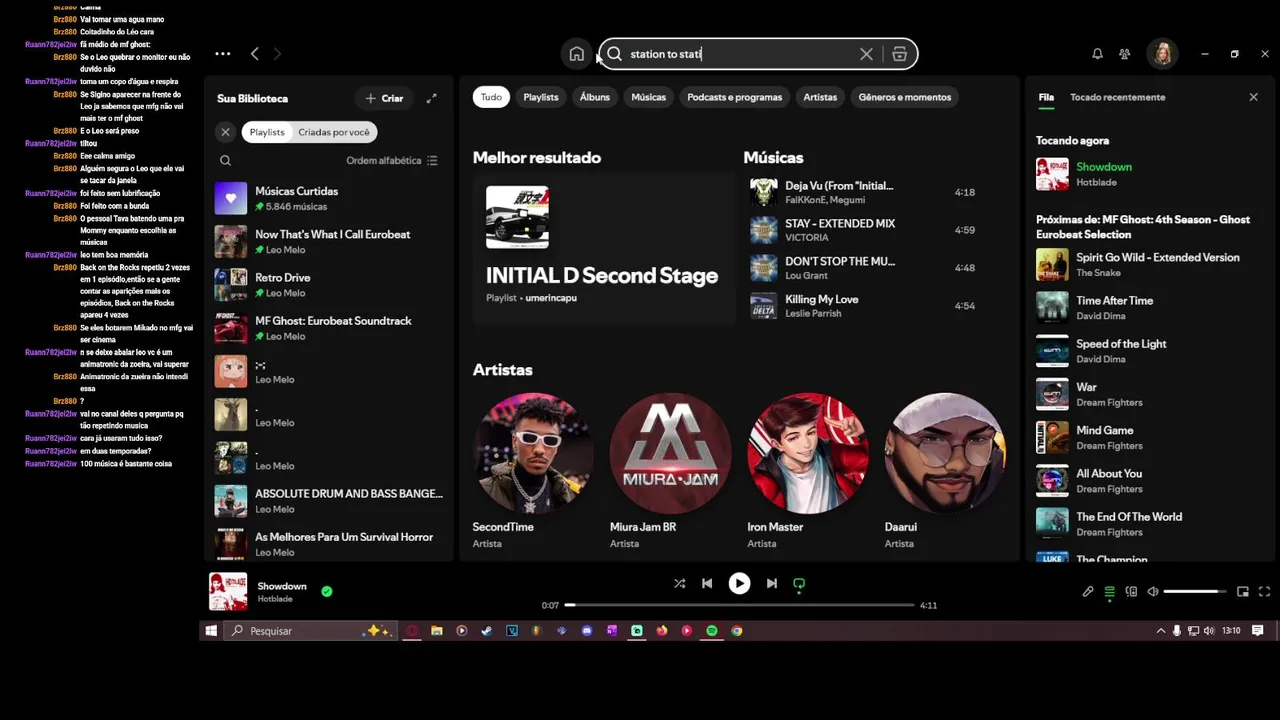Open the mini player icon

[x=1243, y=591]
